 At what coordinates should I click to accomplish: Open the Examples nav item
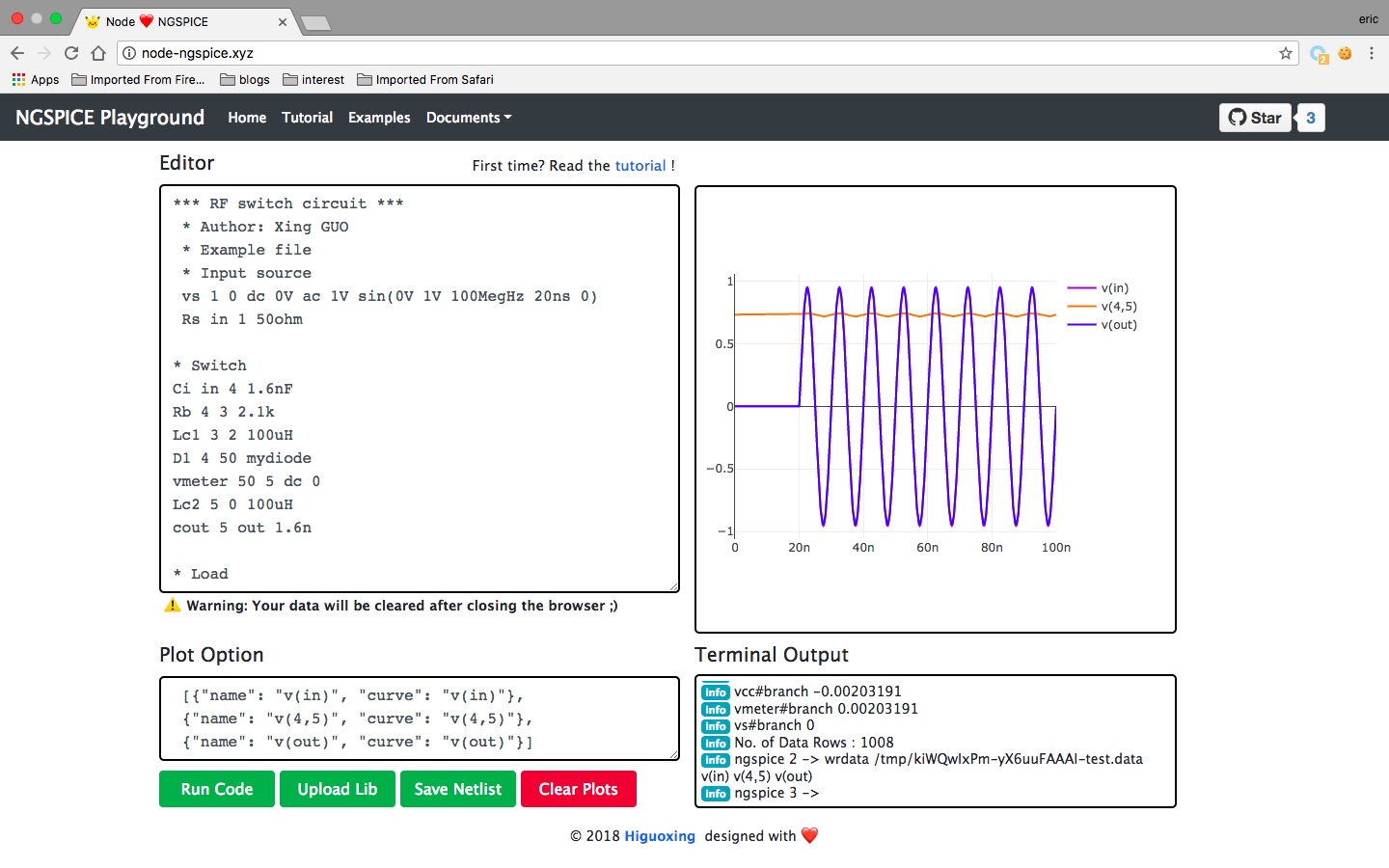(x=379, y=118)
